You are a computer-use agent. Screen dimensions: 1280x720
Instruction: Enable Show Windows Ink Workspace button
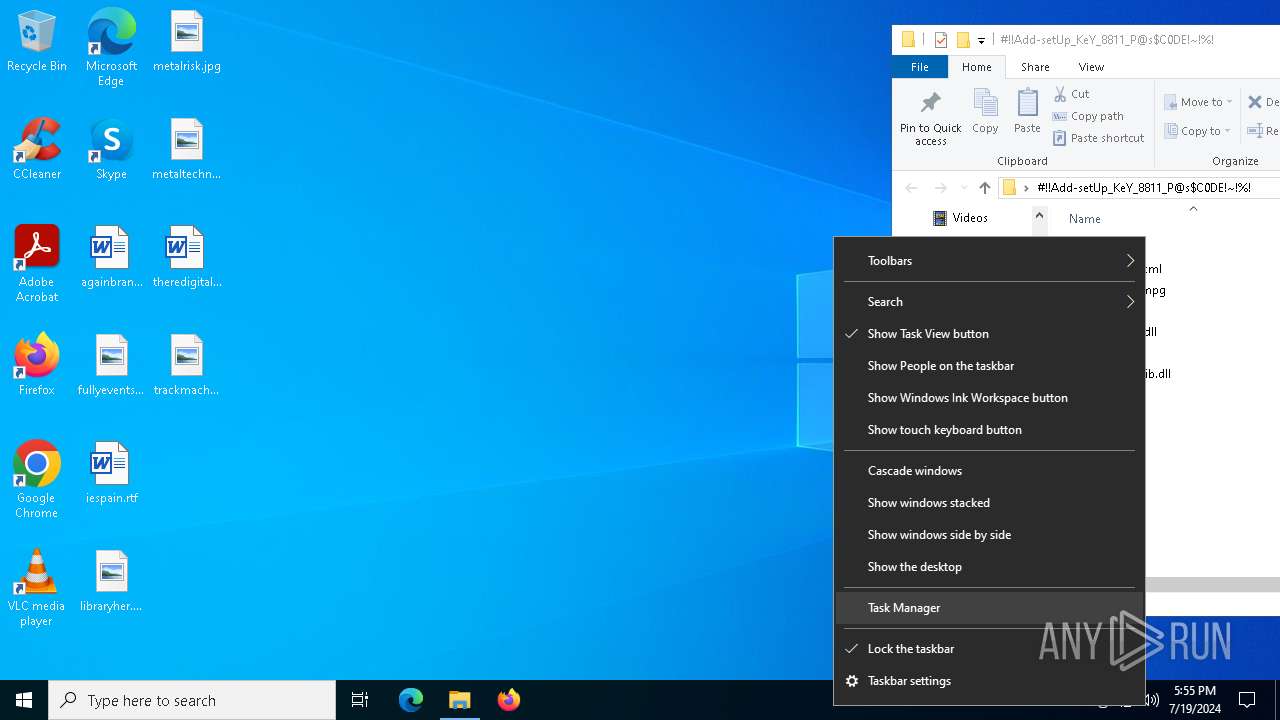[990, 398]
